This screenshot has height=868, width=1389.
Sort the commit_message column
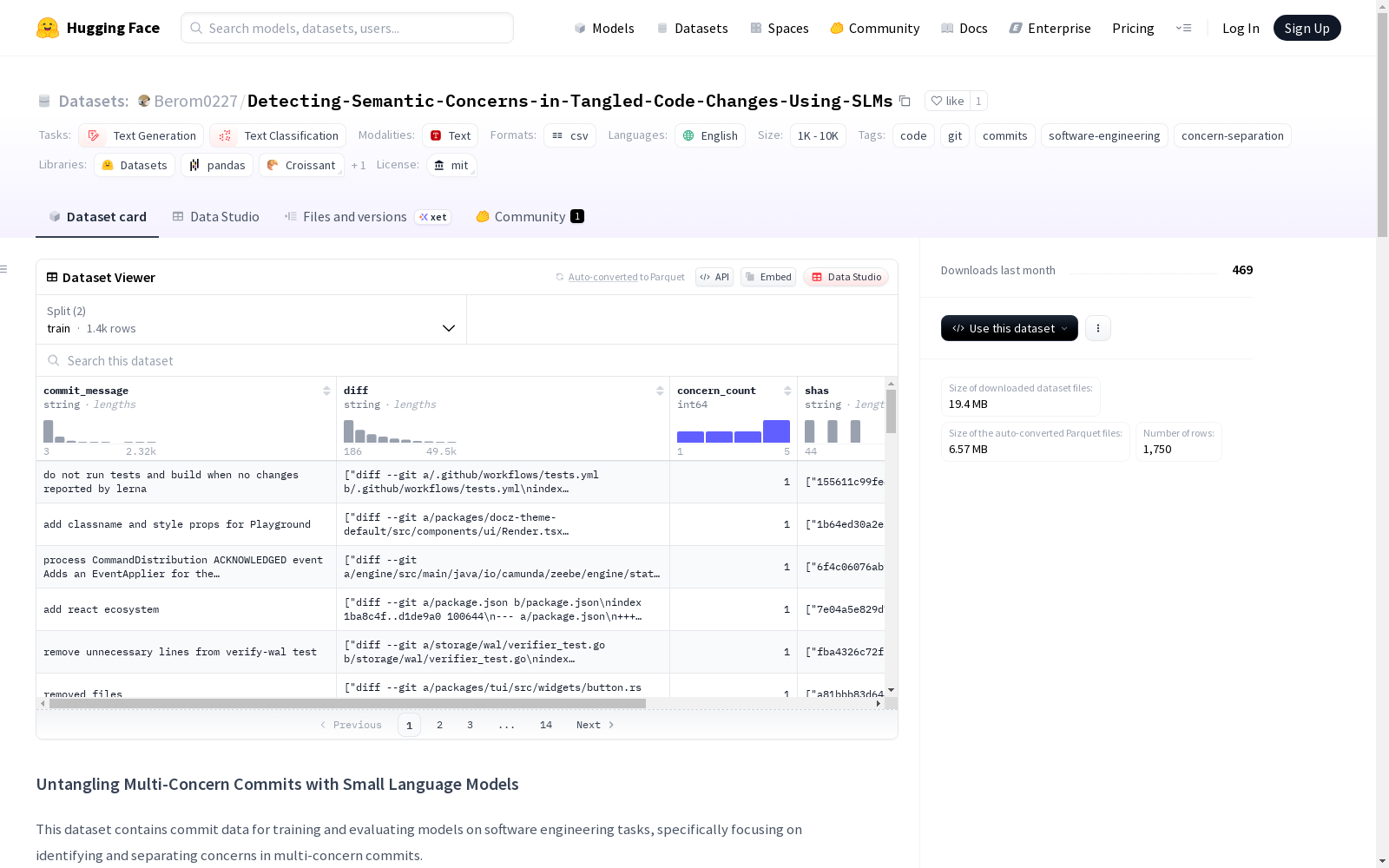pos(326,391)
